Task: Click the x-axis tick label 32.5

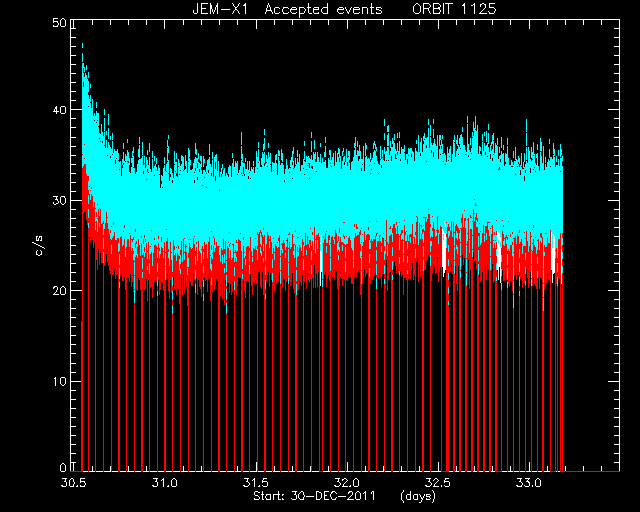Action: coord(439,483)
